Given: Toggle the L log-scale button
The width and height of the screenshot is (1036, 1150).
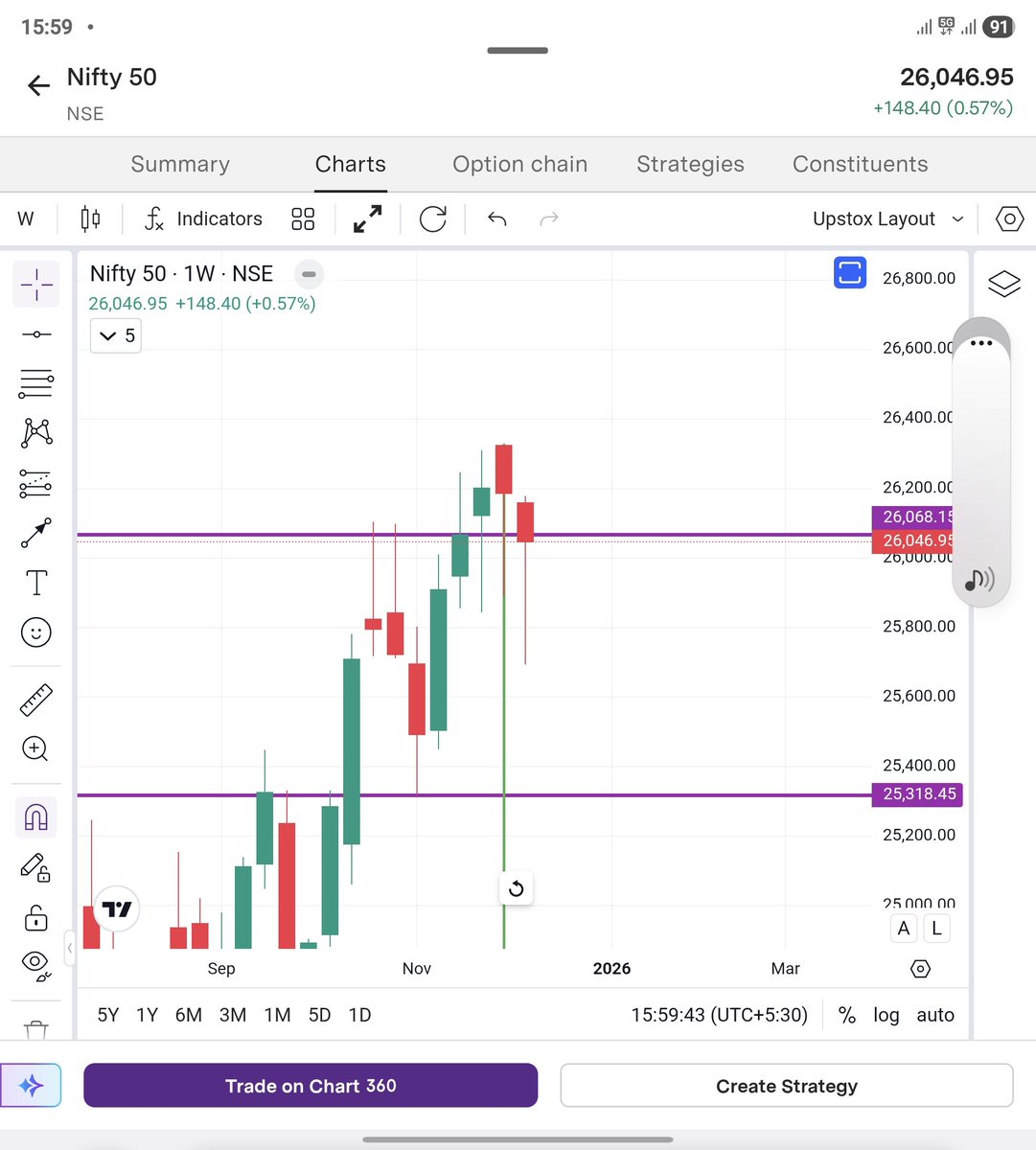Looking at the screenshot, I should 936,928.
